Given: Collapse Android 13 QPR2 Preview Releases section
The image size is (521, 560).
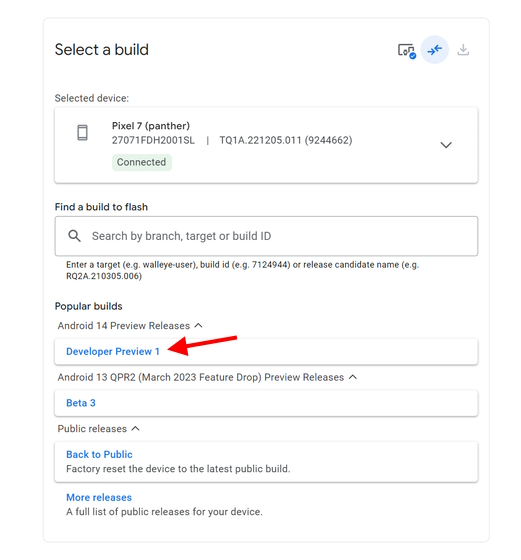Looking at the screenshot, I should (353, 377).
